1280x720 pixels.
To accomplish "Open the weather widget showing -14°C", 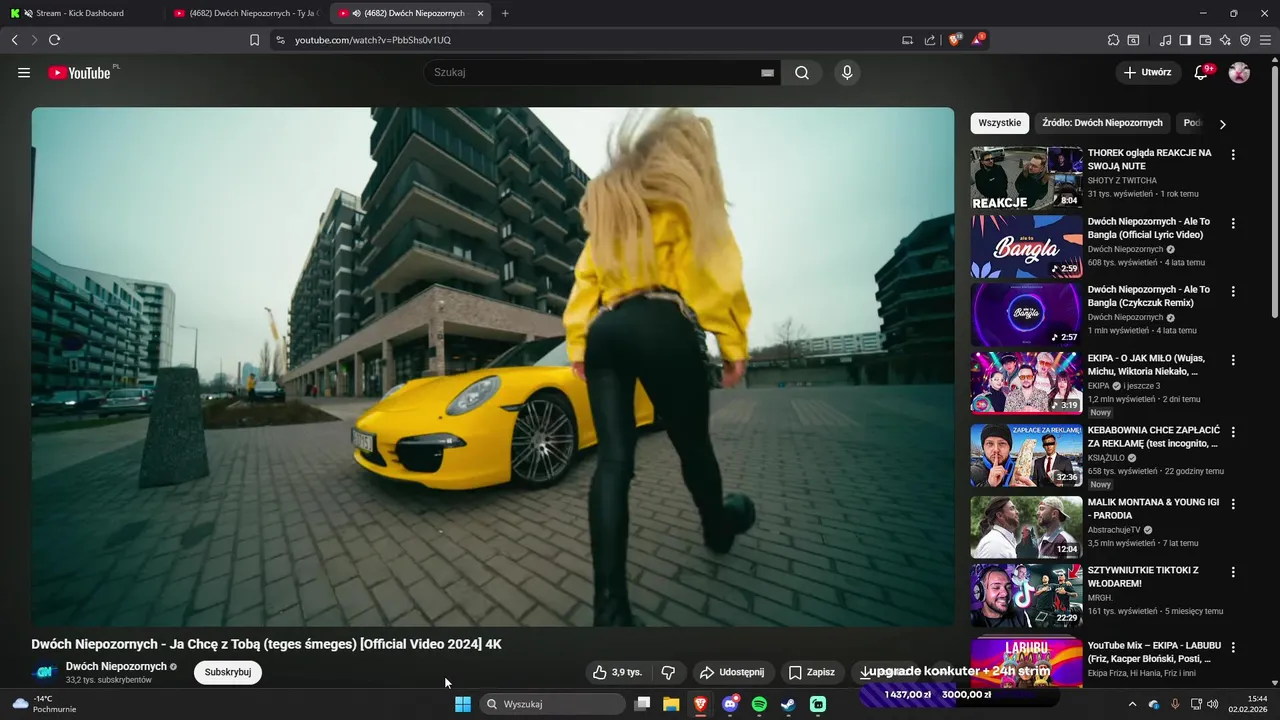I will (44, 704).
